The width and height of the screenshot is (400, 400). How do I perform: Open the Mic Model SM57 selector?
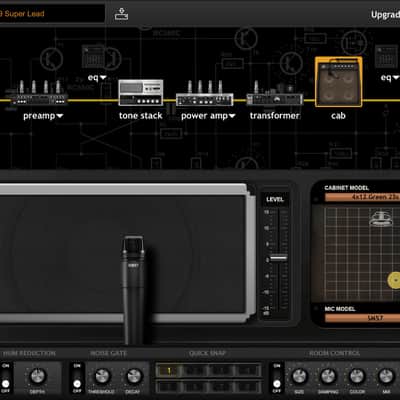click(362, 318)
